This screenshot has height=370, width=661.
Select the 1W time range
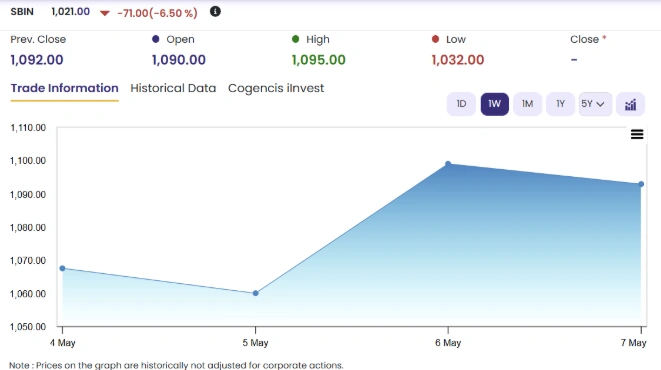[x=494, y=104]
